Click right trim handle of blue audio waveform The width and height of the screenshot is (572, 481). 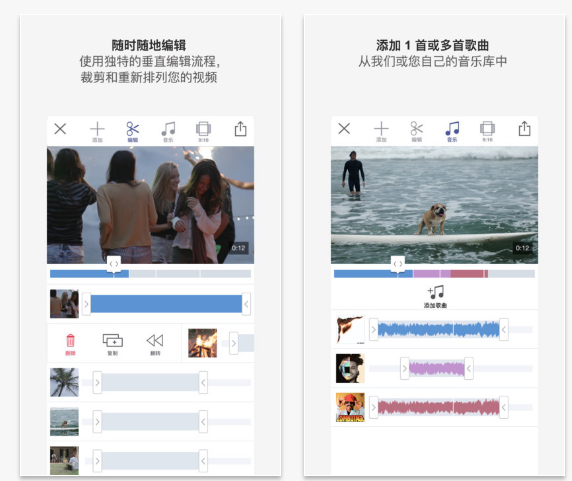[504, 330]
